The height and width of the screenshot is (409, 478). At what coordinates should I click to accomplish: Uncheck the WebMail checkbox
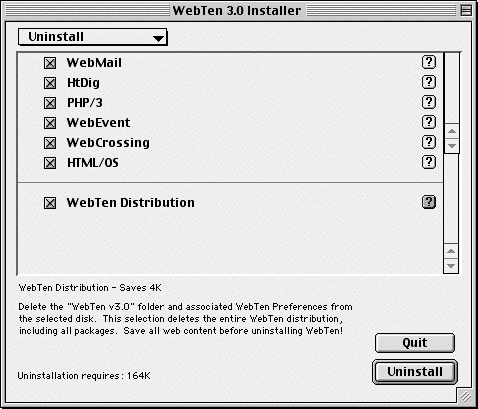pos(50,63)
